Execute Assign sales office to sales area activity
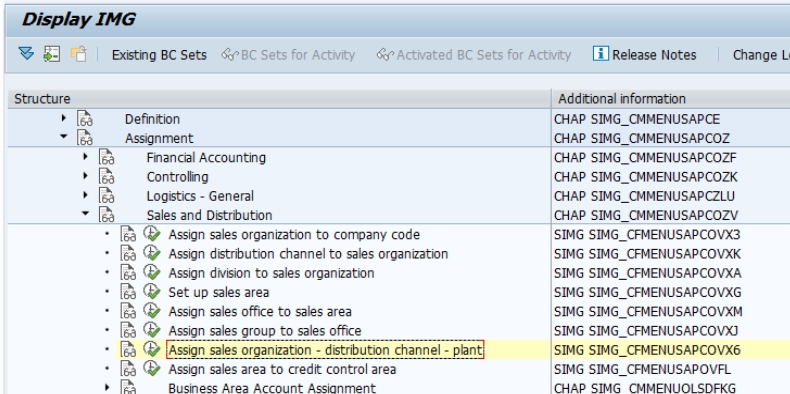This screenshot has height=394, width=790. pyautogui.click(x=152, y=310)
